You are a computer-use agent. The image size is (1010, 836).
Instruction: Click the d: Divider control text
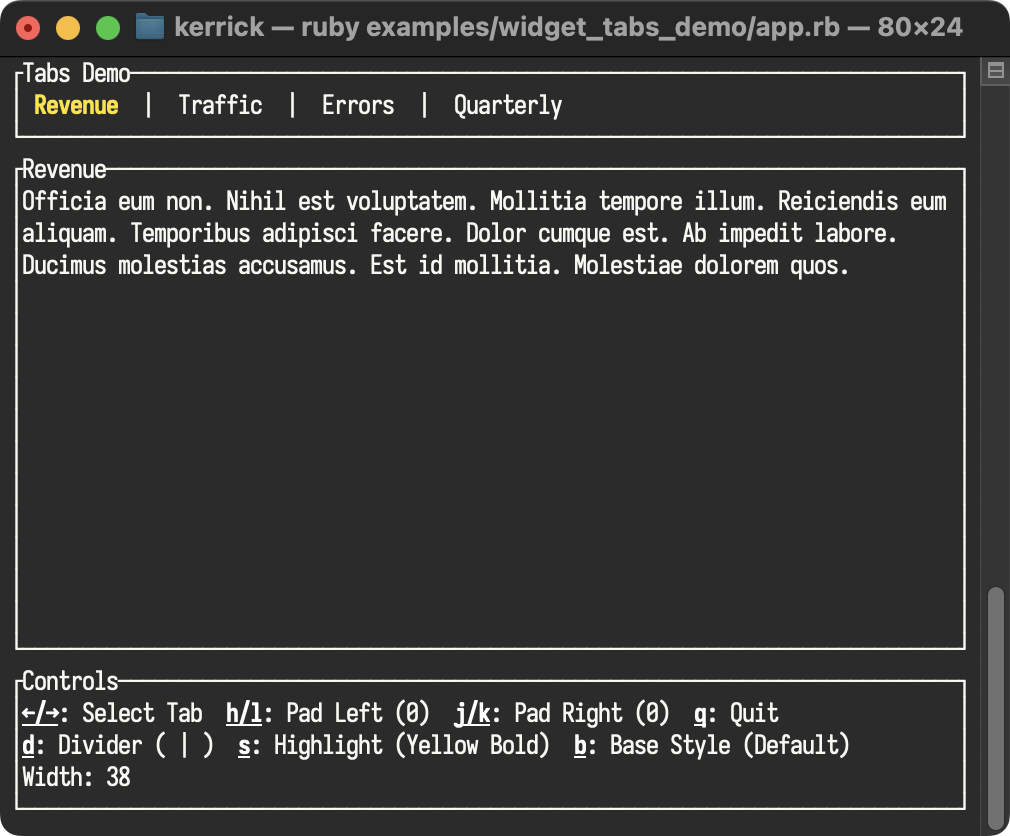(118, 745)
